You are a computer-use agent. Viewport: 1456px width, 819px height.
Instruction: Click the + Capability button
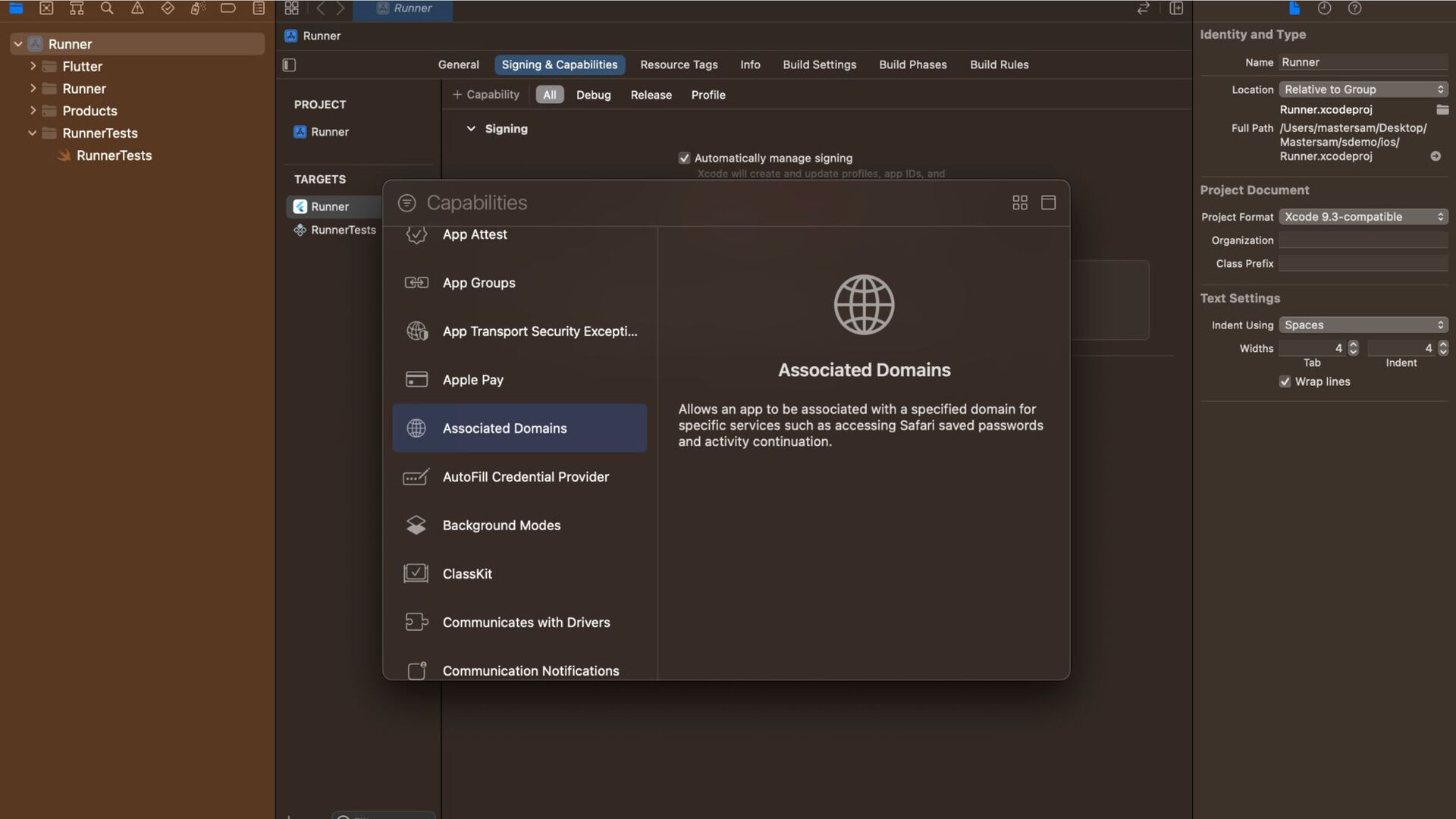(485, 95)
